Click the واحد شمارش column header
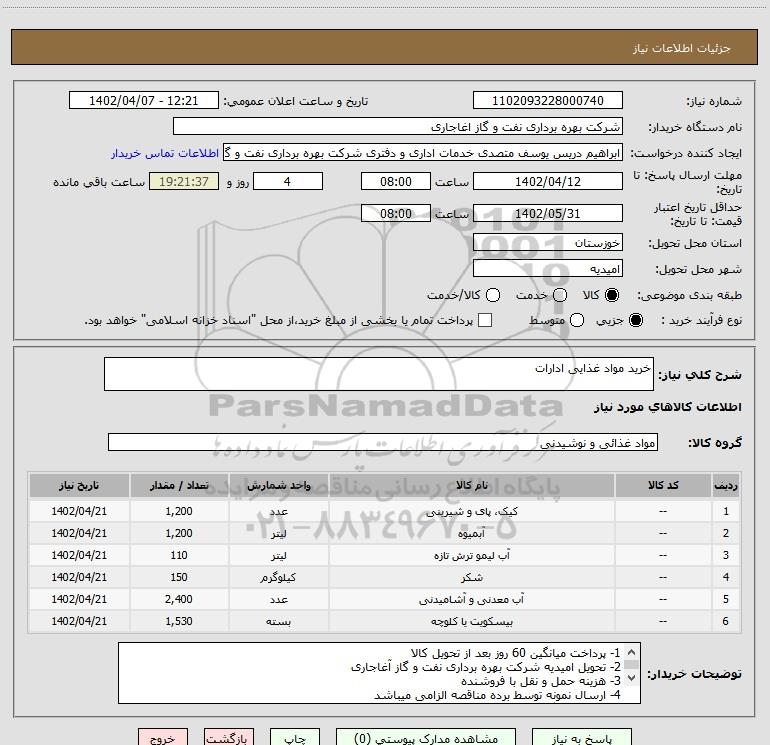The width and height of the screenshot is (770, 745). tap(278, 485)
